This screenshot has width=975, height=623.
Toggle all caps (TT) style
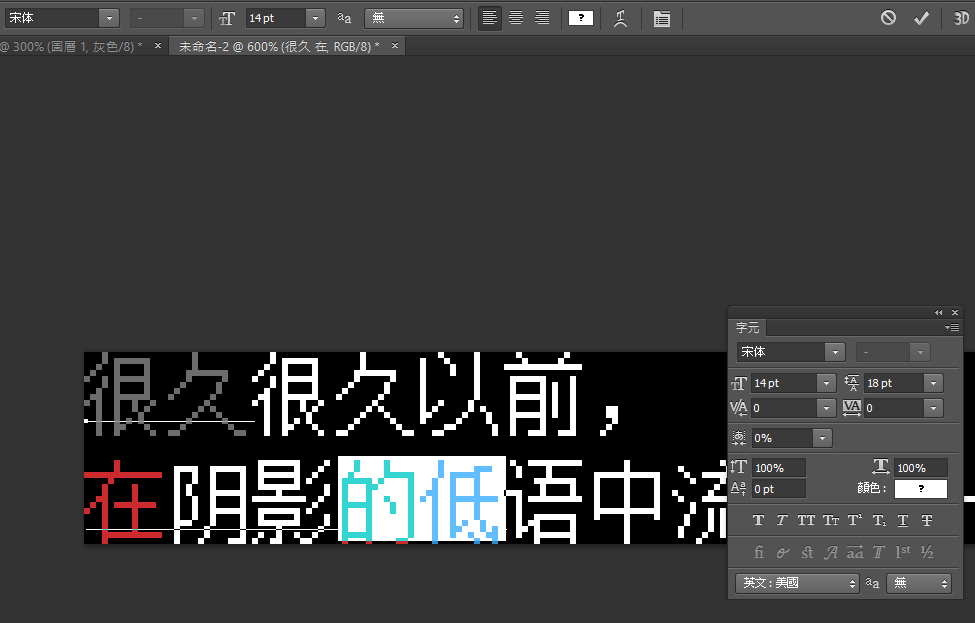pos(806,520)
